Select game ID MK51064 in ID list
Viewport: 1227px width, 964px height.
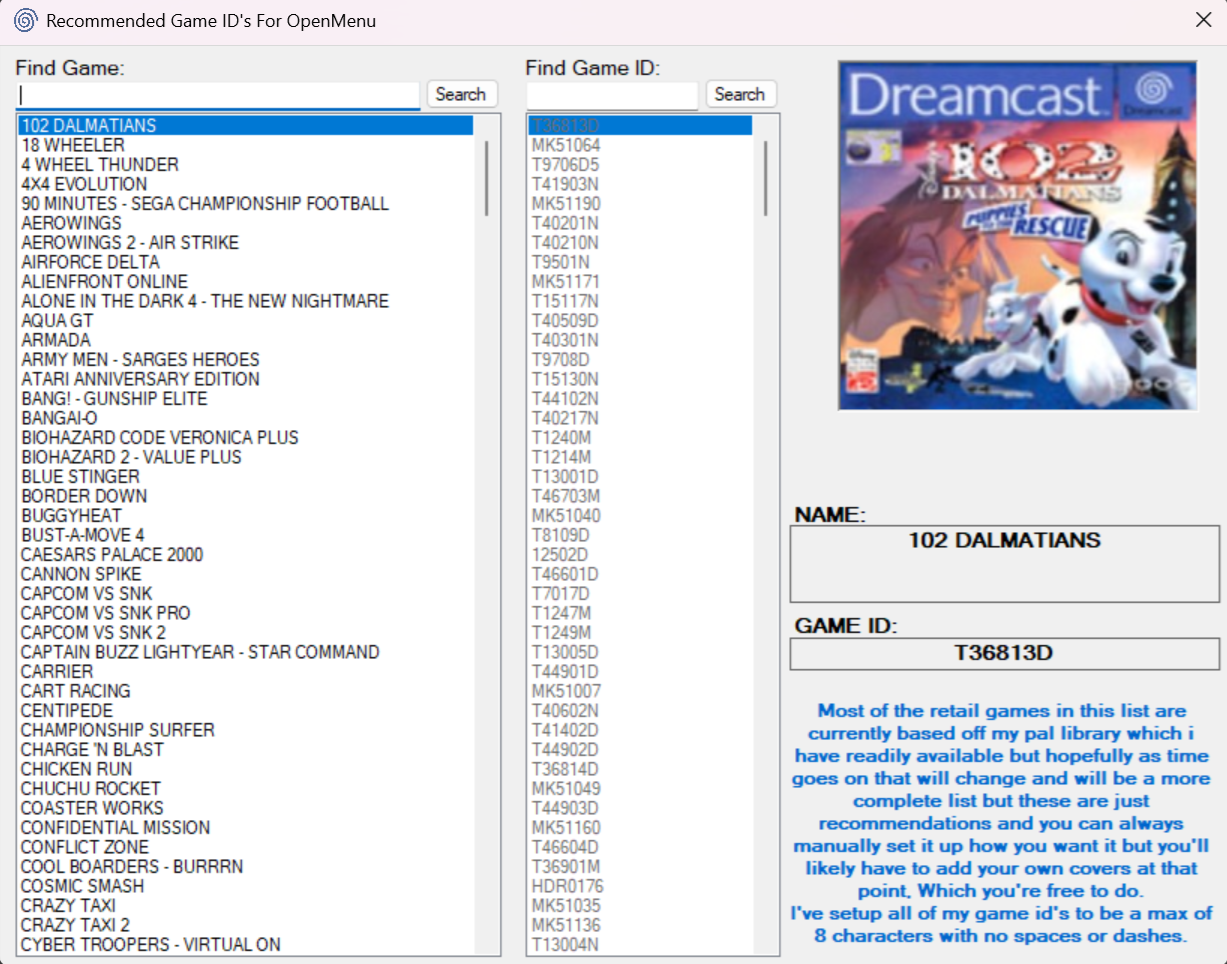tap(566, 145)
